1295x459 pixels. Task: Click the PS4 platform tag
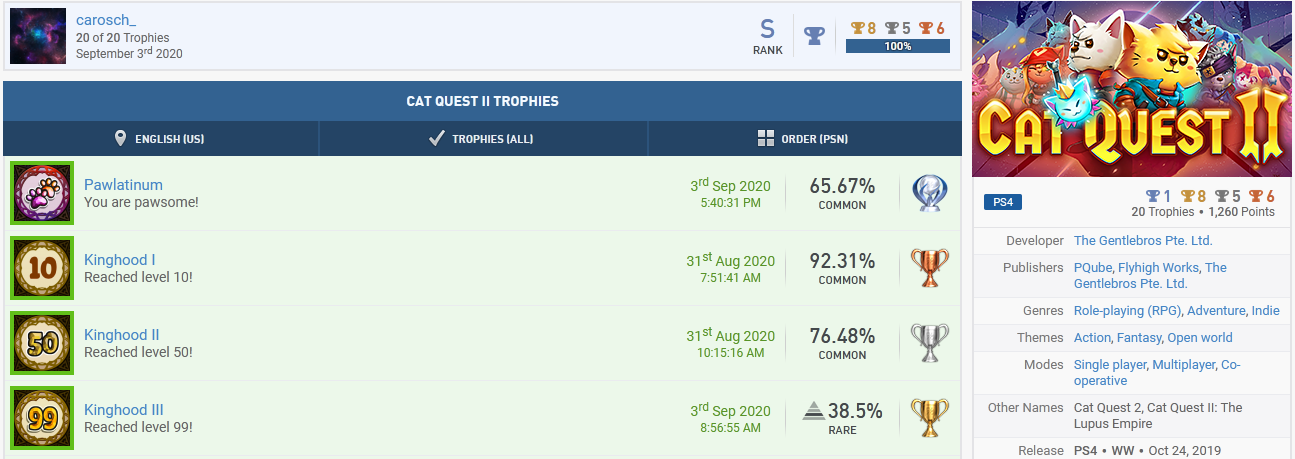[1002, 202]
